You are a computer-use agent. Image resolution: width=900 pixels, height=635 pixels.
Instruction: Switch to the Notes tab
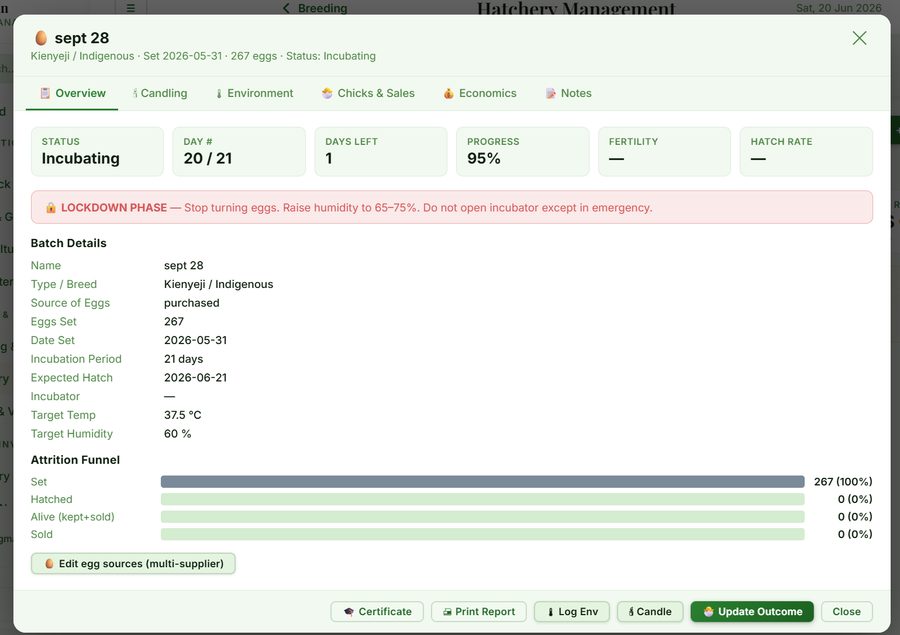click(568, 93)
